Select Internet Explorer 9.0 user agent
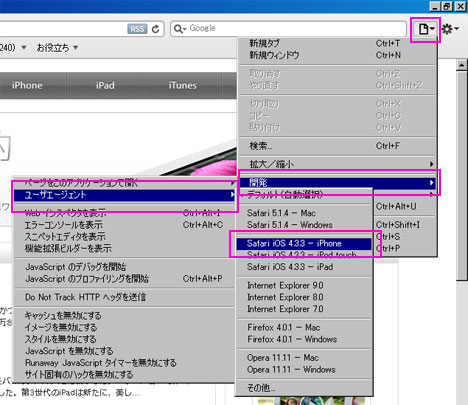The image size is (468, 405). [x=304, y=286]
